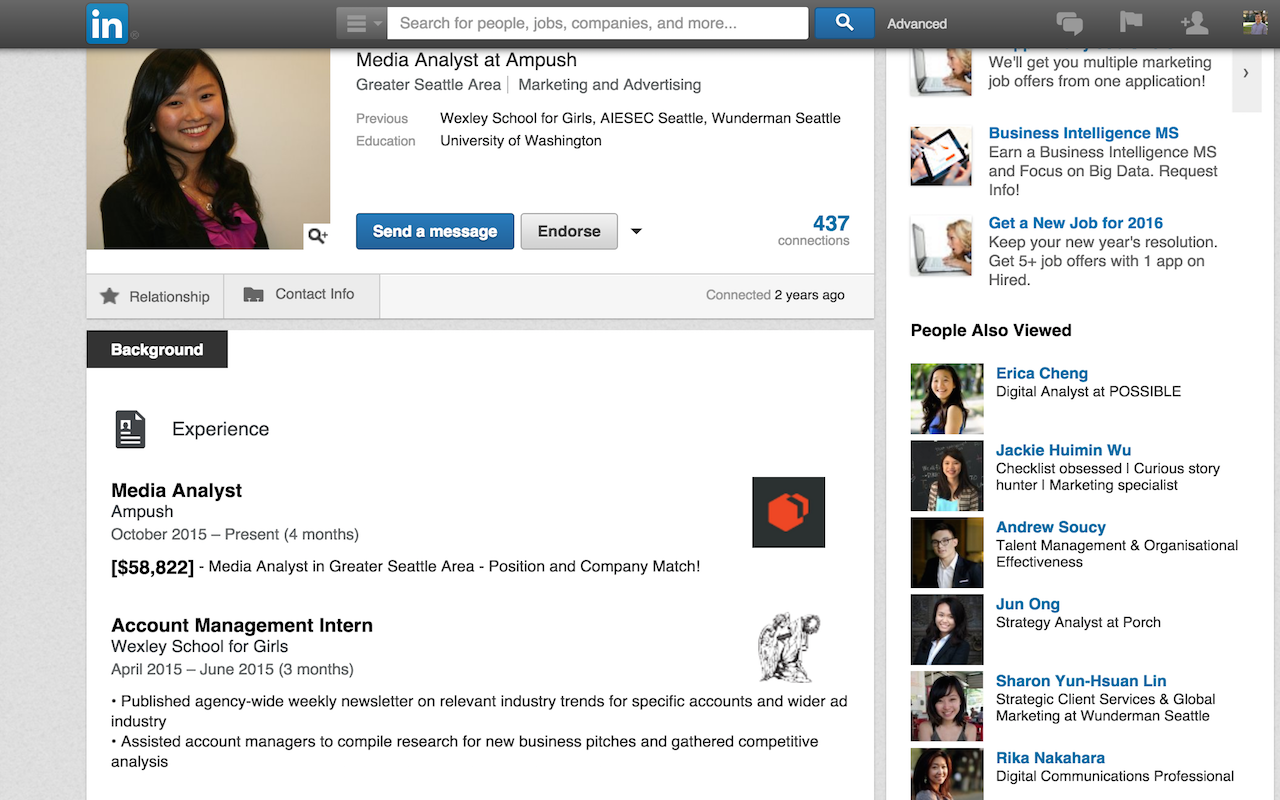The width and height of the screenshot is (1280, 800).
Task: Open the Media Analyst position title
Action: pyautogui.click(x=177, y=490)
